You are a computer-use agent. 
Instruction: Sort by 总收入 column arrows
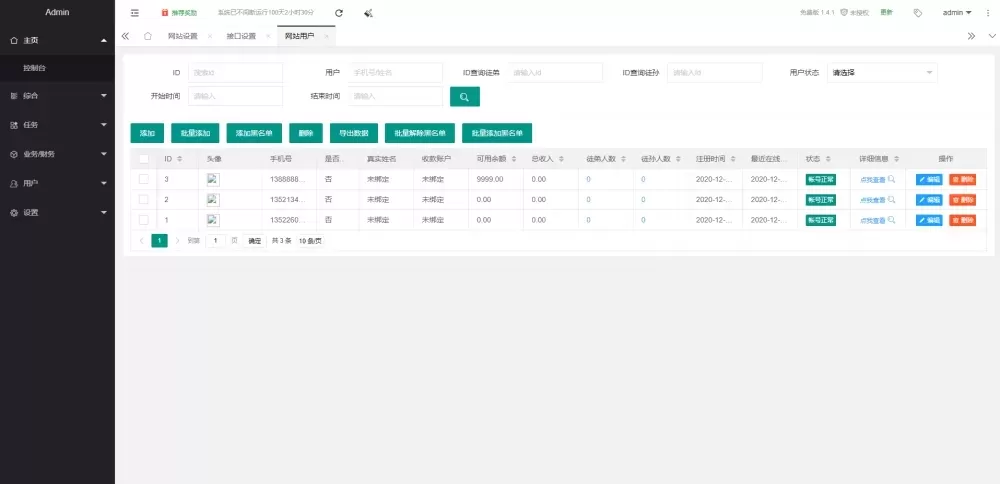click(x=561, y=159)
